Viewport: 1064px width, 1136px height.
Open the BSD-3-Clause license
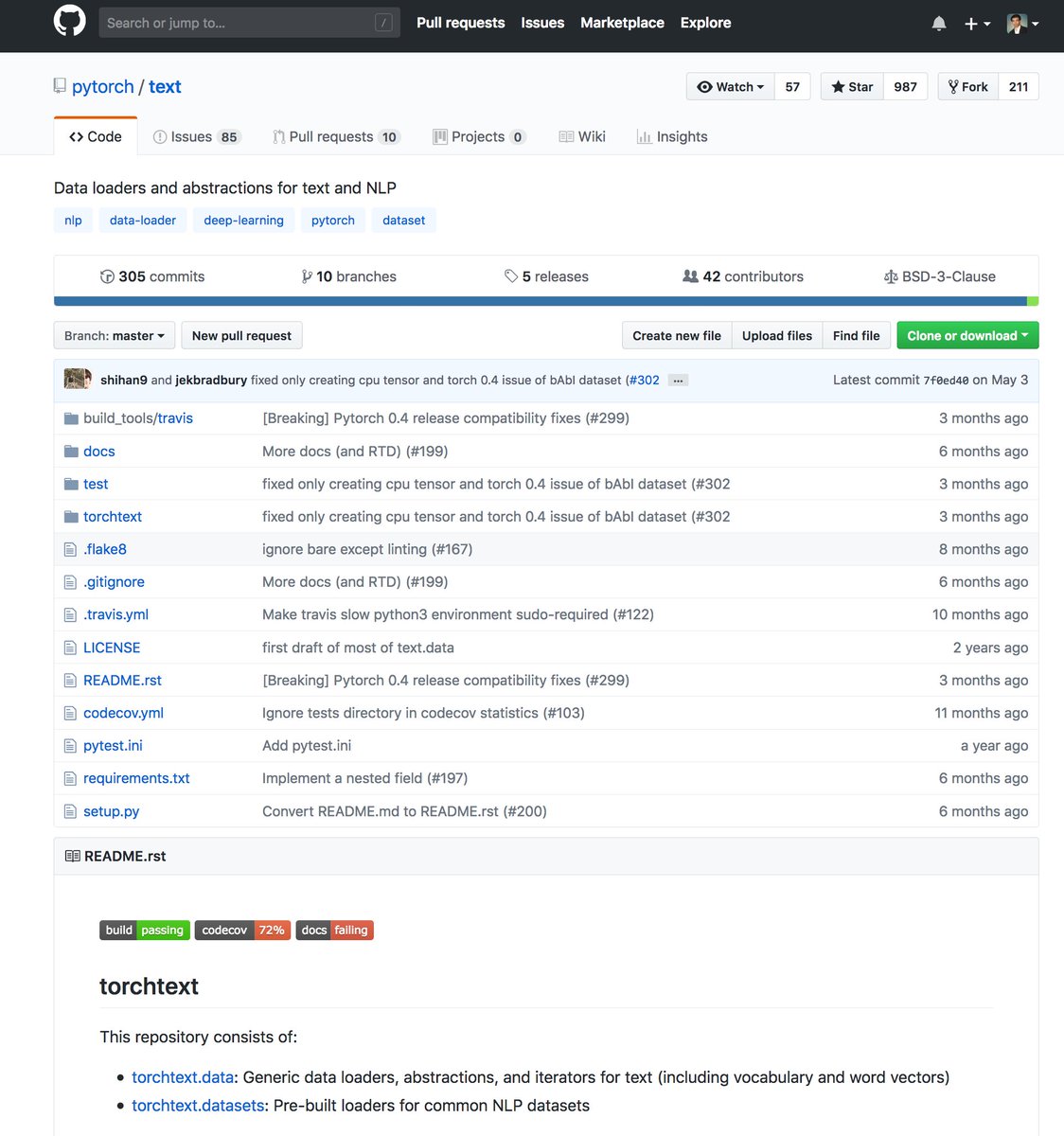(939, 276)
